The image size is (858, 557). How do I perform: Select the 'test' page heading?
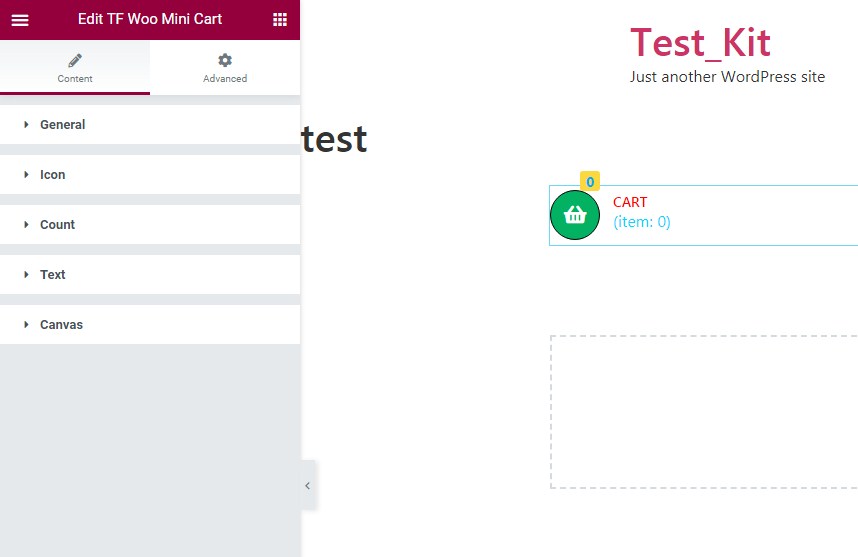[334, 139]
